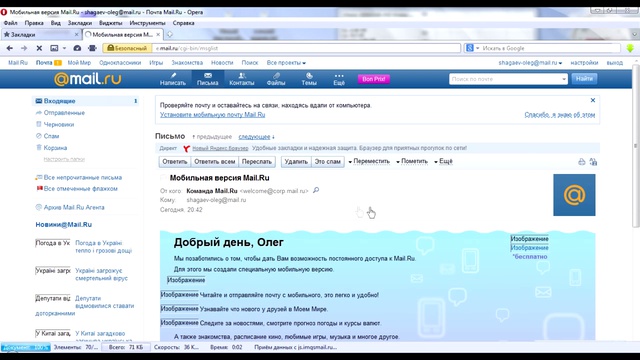Click the Ответить всем button
Image resolution: width=640 pixels, height=360 pixels.
[215, 162]
